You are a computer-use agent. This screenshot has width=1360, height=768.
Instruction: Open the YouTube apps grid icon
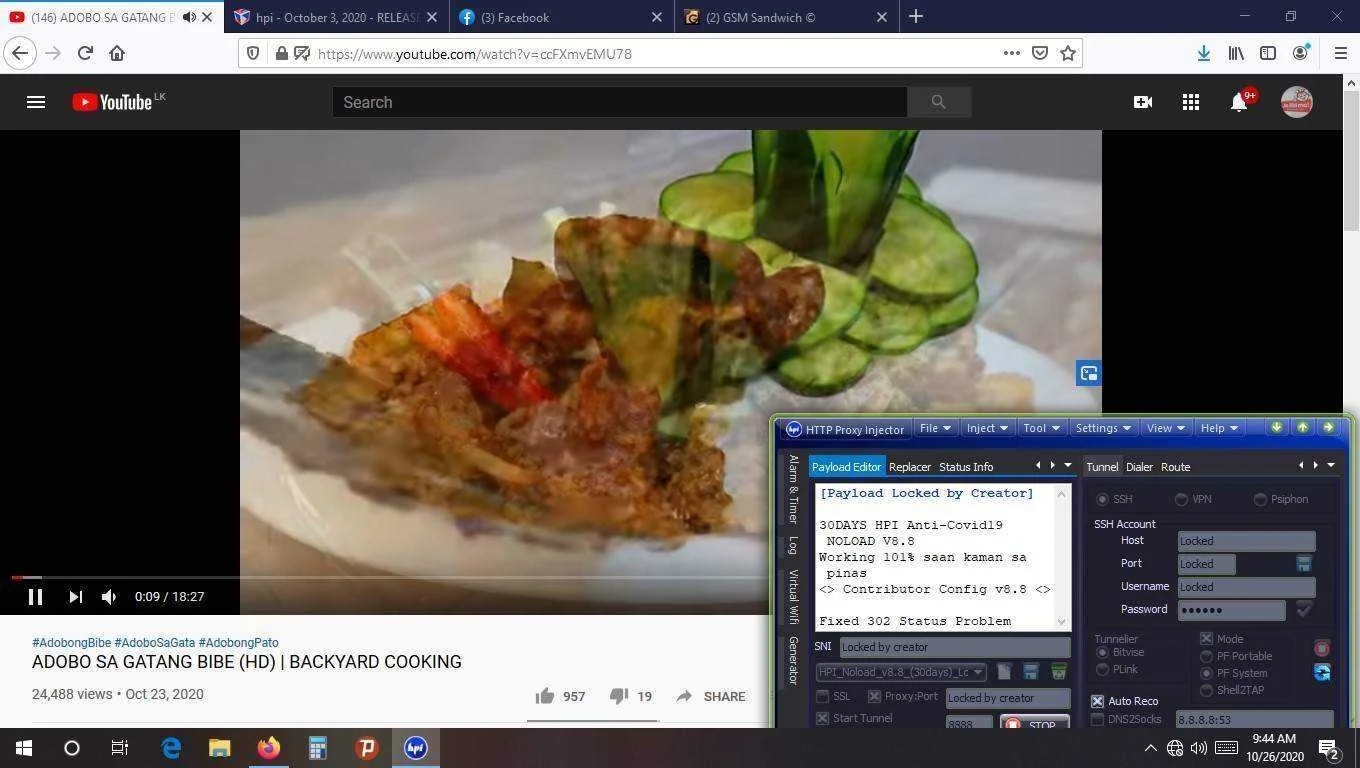point(1191,102)
